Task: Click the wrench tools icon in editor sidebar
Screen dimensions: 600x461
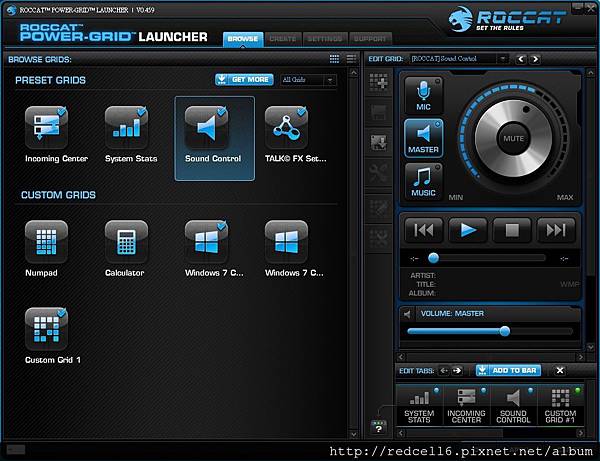Action: pyautogui.click(x=378, y=173)
